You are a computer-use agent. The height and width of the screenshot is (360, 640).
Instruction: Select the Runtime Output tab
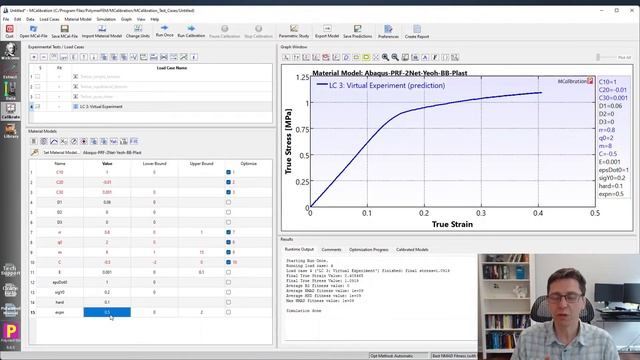tap(299, 249)
